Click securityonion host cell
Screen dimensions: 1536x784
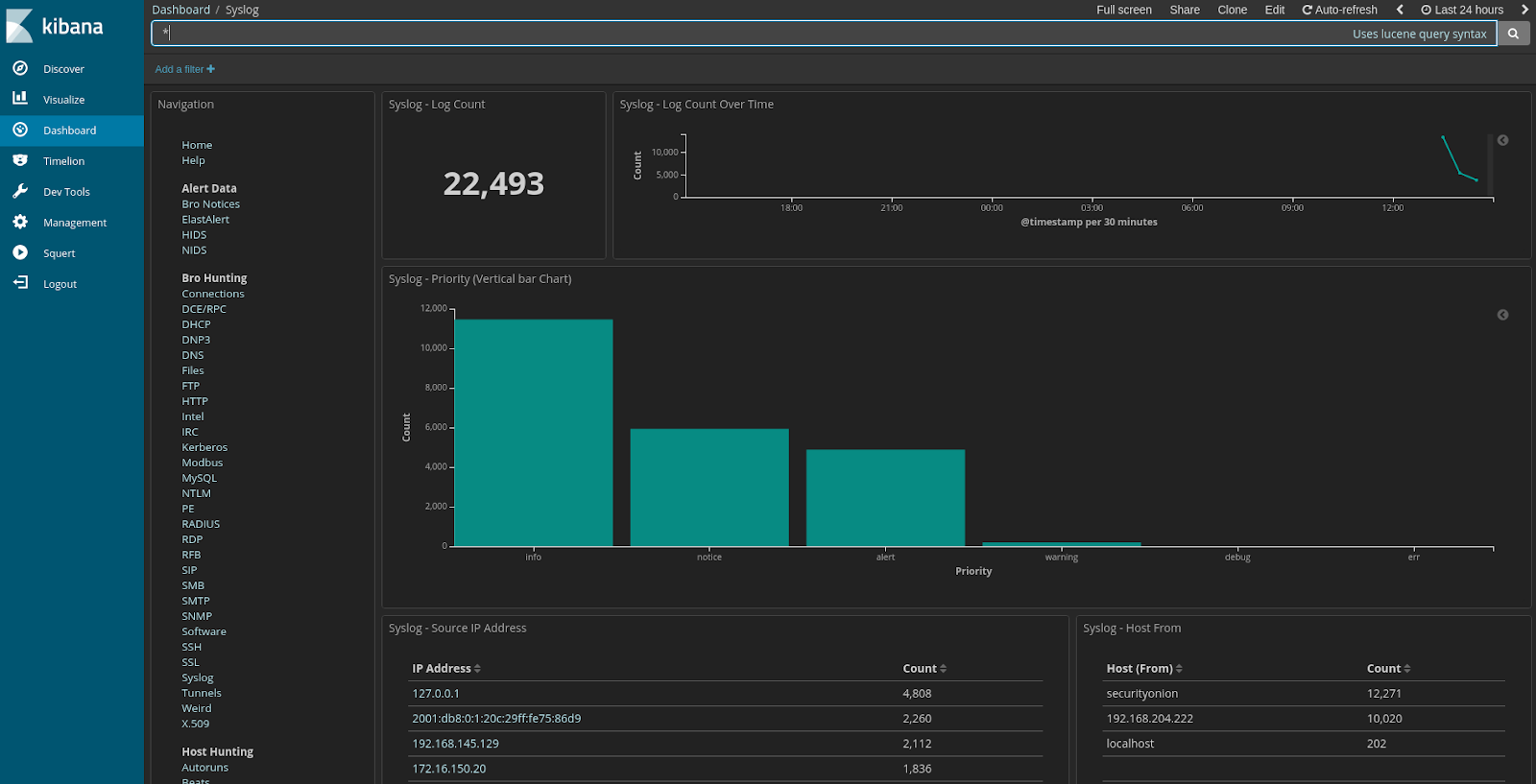pyautogui.click(x=1142, y=694)
